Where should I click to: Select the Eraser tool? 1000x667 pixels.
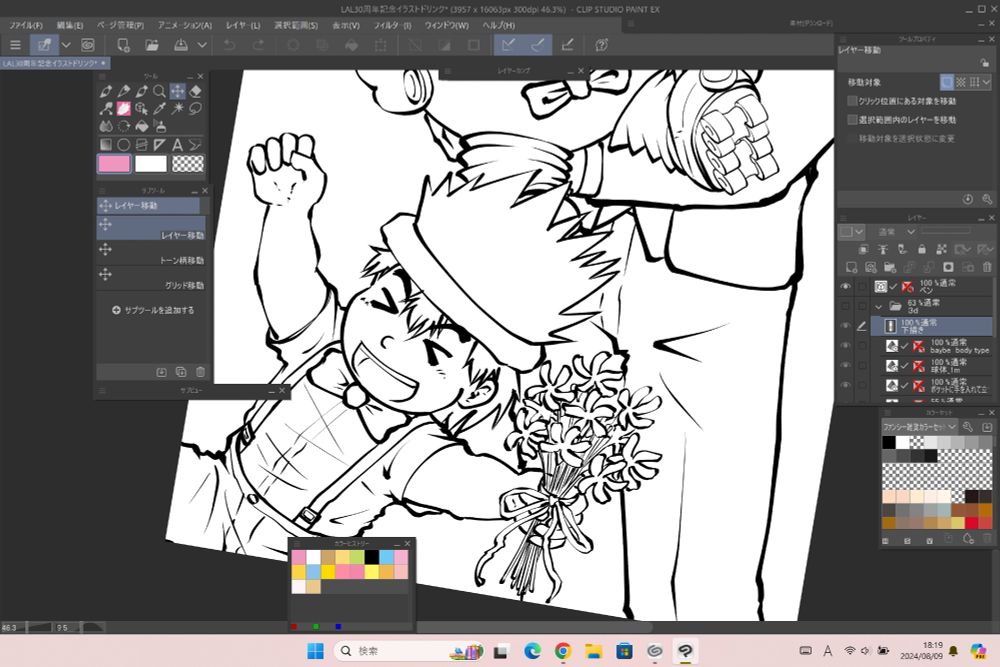pos(196,91)
